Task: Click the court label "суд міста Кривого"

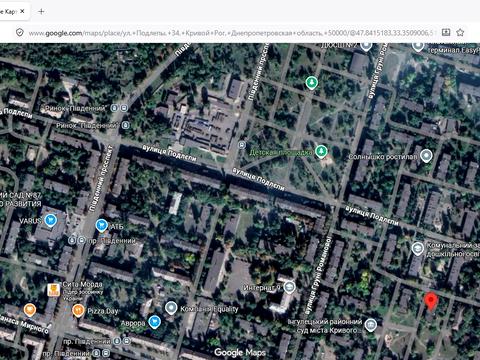Action: 329,330
